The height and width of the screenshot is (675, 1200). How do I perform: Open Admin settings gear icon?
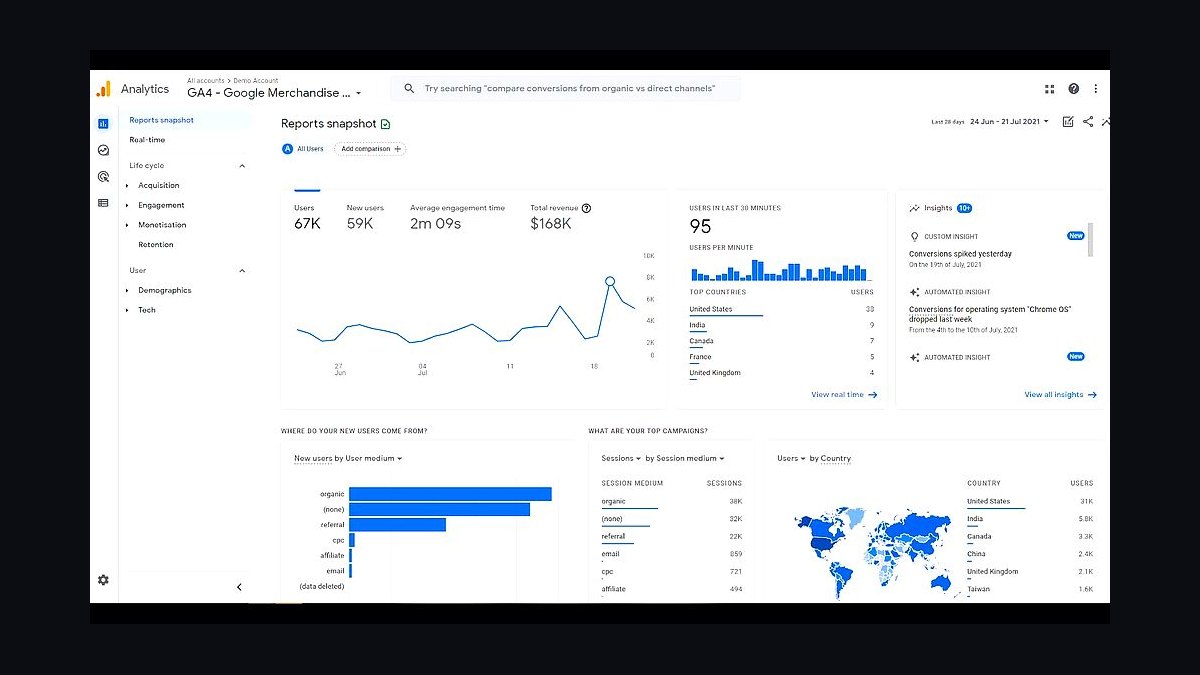[x=103, y=580]
